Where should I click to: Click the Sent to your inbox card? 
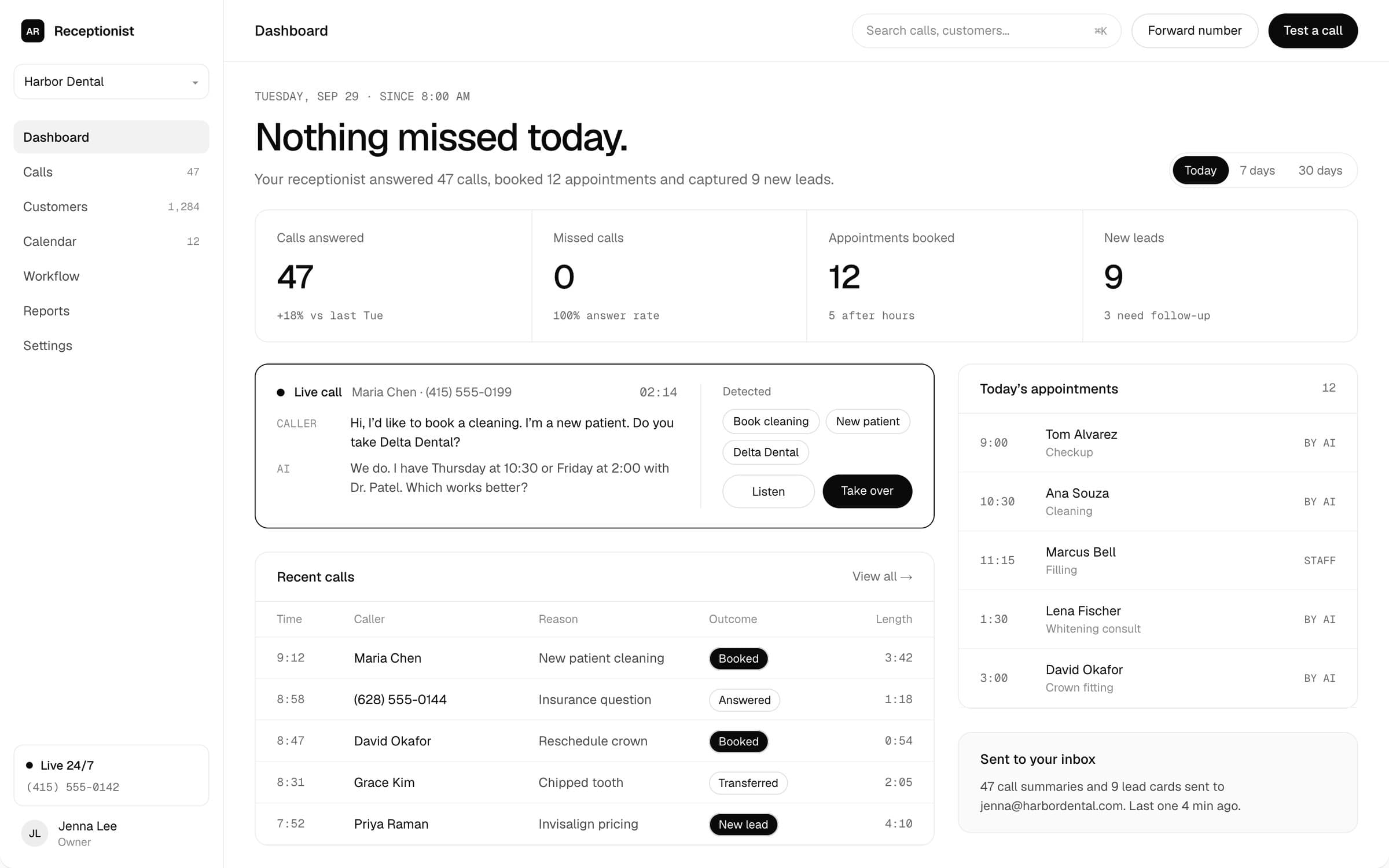pyautogui.click(x=1157, y=783)
